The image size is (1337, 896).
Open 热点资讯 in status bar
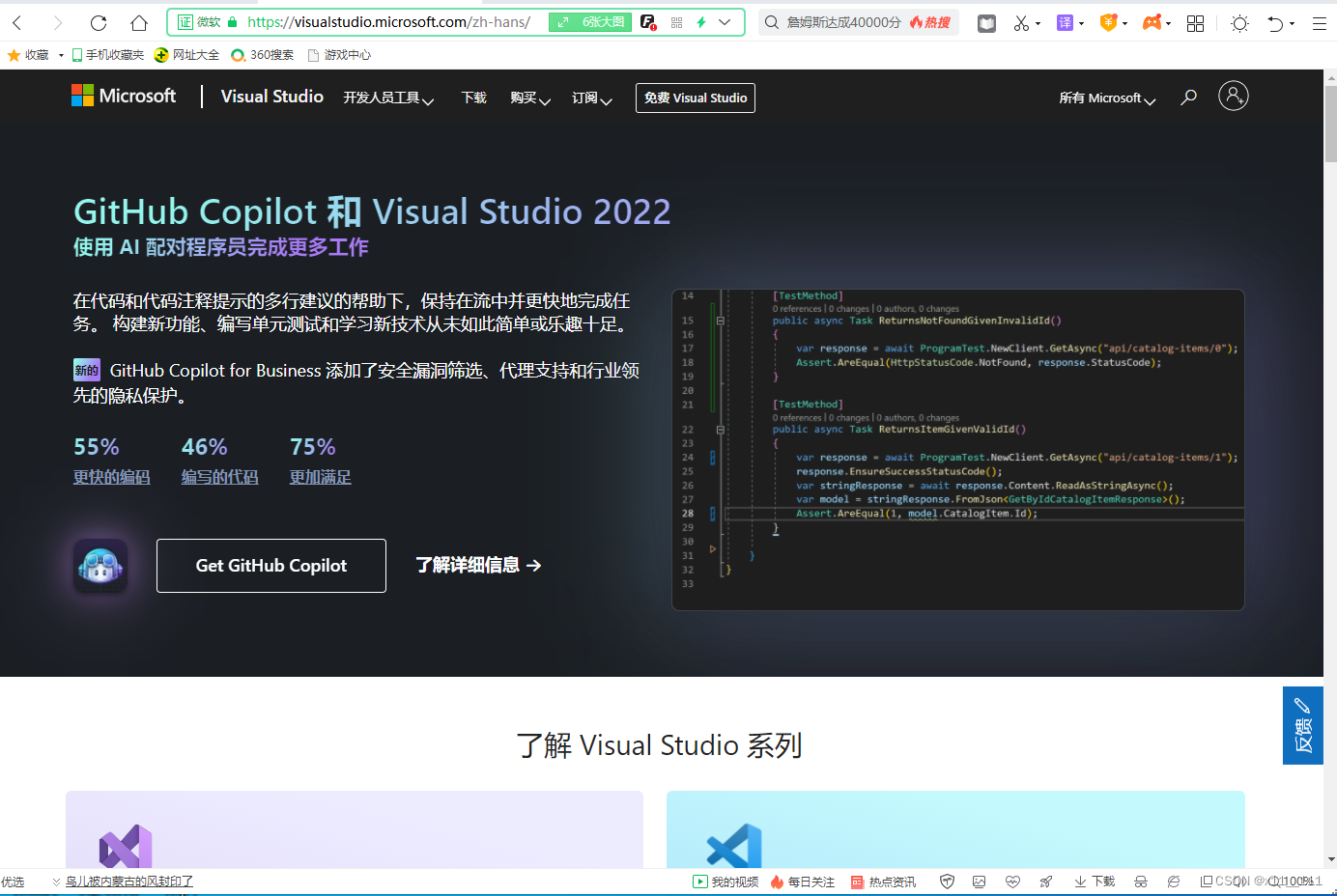884,882
